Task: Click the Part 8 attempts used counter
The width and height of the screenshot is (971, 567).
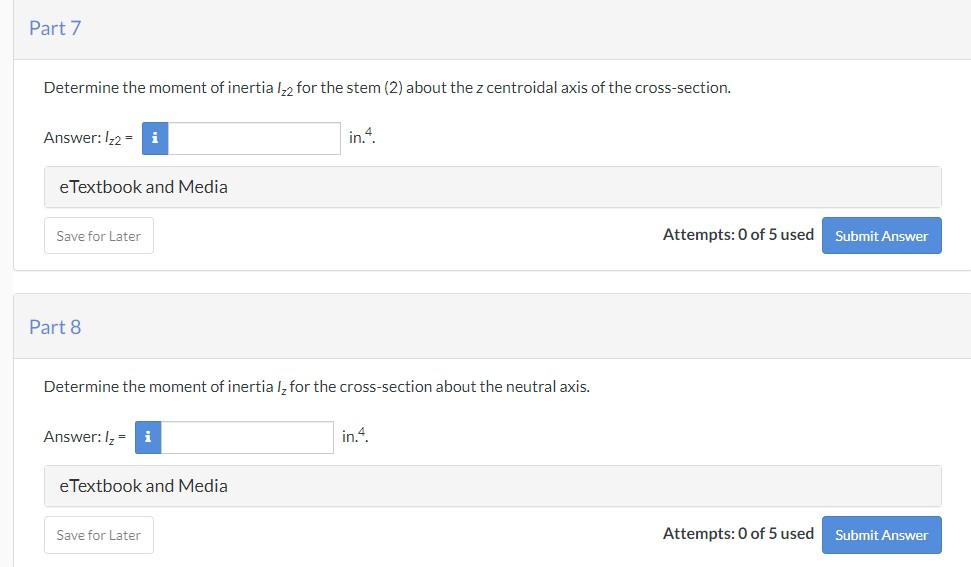Action: tap(738, 534)
